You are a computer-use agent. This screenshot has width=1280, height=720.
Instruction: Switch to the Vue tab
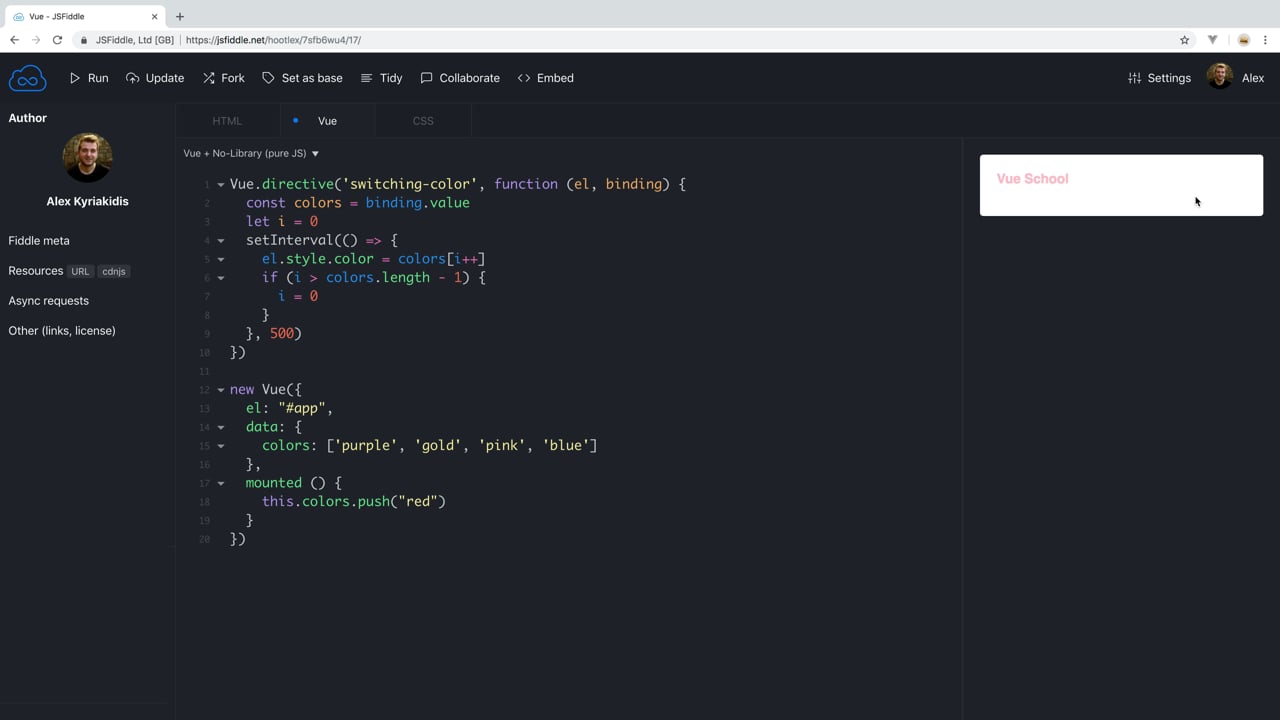point(327,121)
